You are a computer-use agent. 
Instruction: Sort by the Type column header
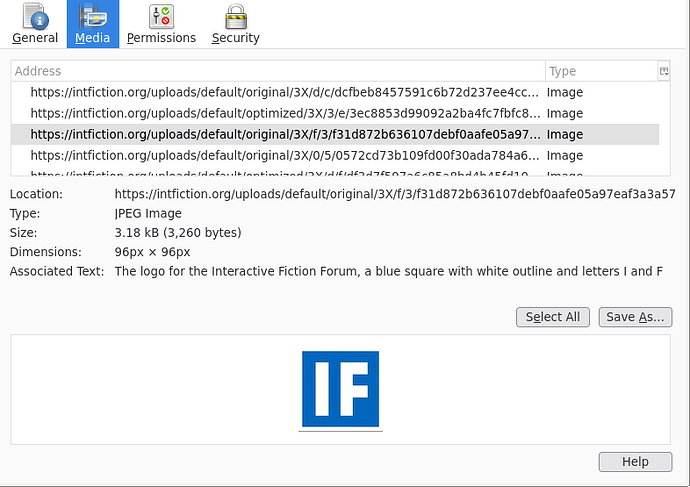click(602, 71)
